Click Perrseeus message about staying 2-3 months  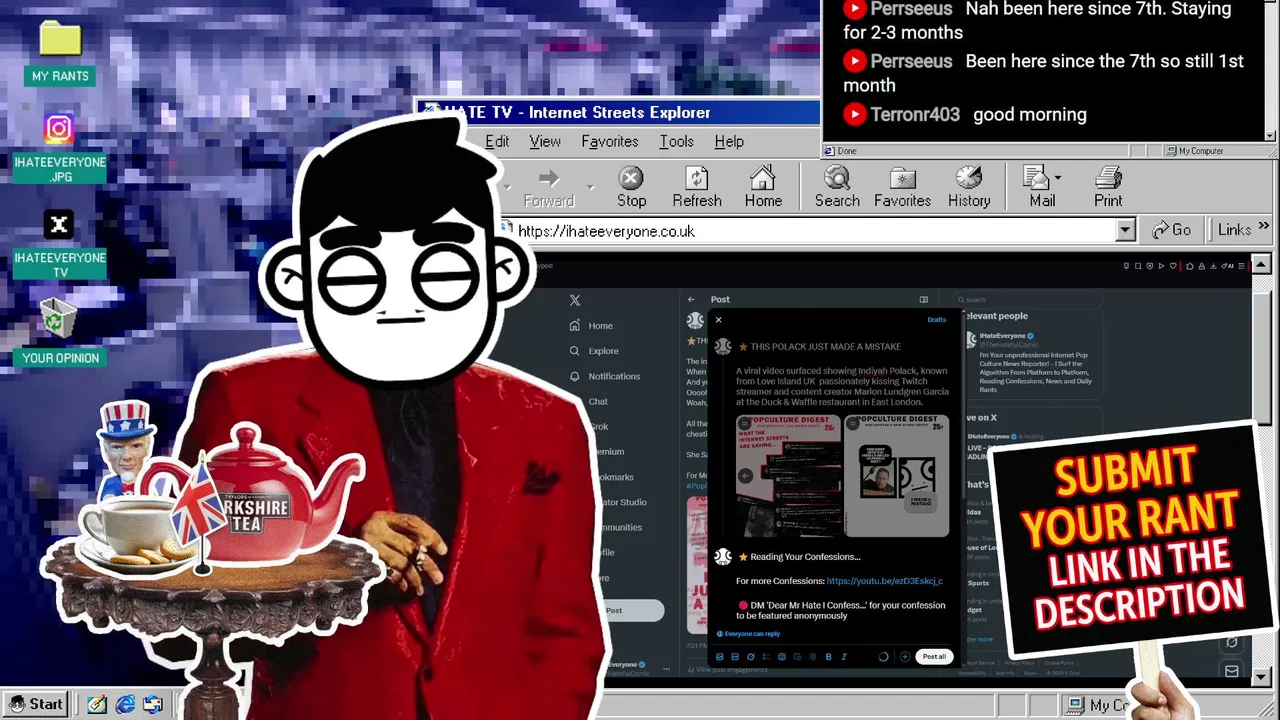(1037, 21)
